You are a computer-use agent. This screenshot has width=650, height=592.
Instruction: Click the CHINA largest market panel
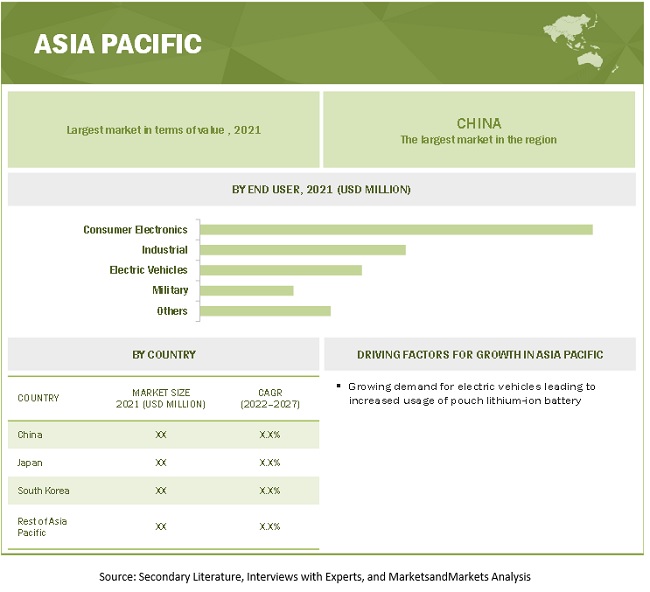(x=478, y=130)
